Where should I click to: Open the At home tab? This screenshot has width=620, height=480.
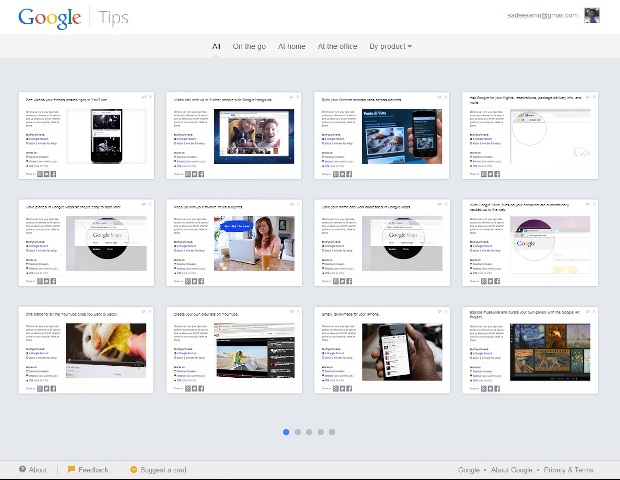point(291,46)
